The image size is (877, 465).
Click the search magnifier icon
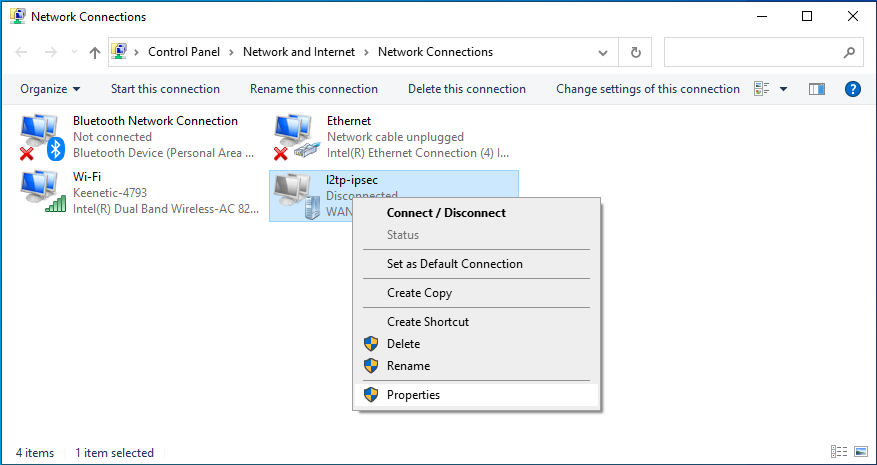coord(848,53)
